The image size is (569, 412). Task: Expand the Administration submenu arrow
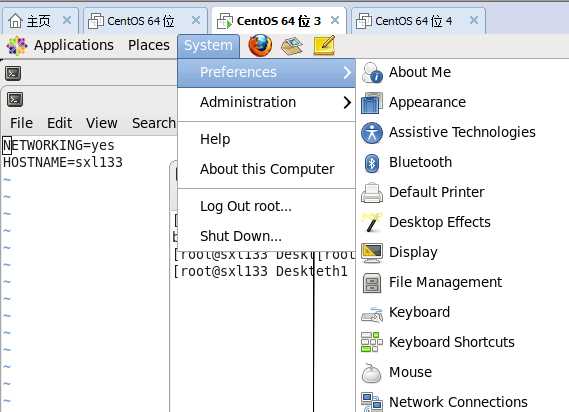(347, 102)
